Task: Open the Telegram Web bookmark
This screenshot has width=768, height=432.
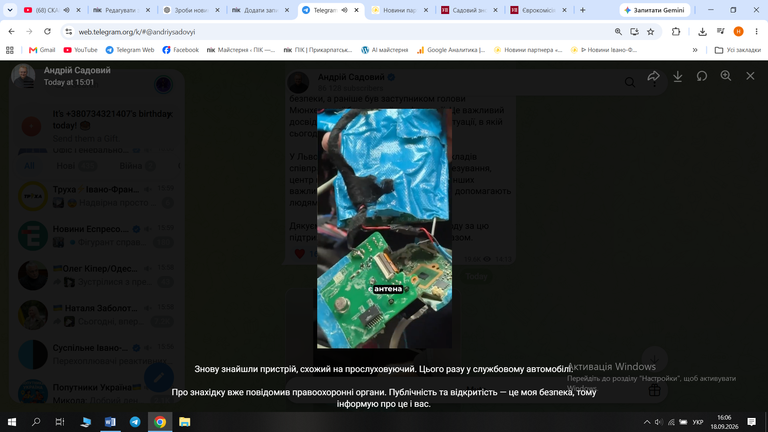Action: coord(130,50)
